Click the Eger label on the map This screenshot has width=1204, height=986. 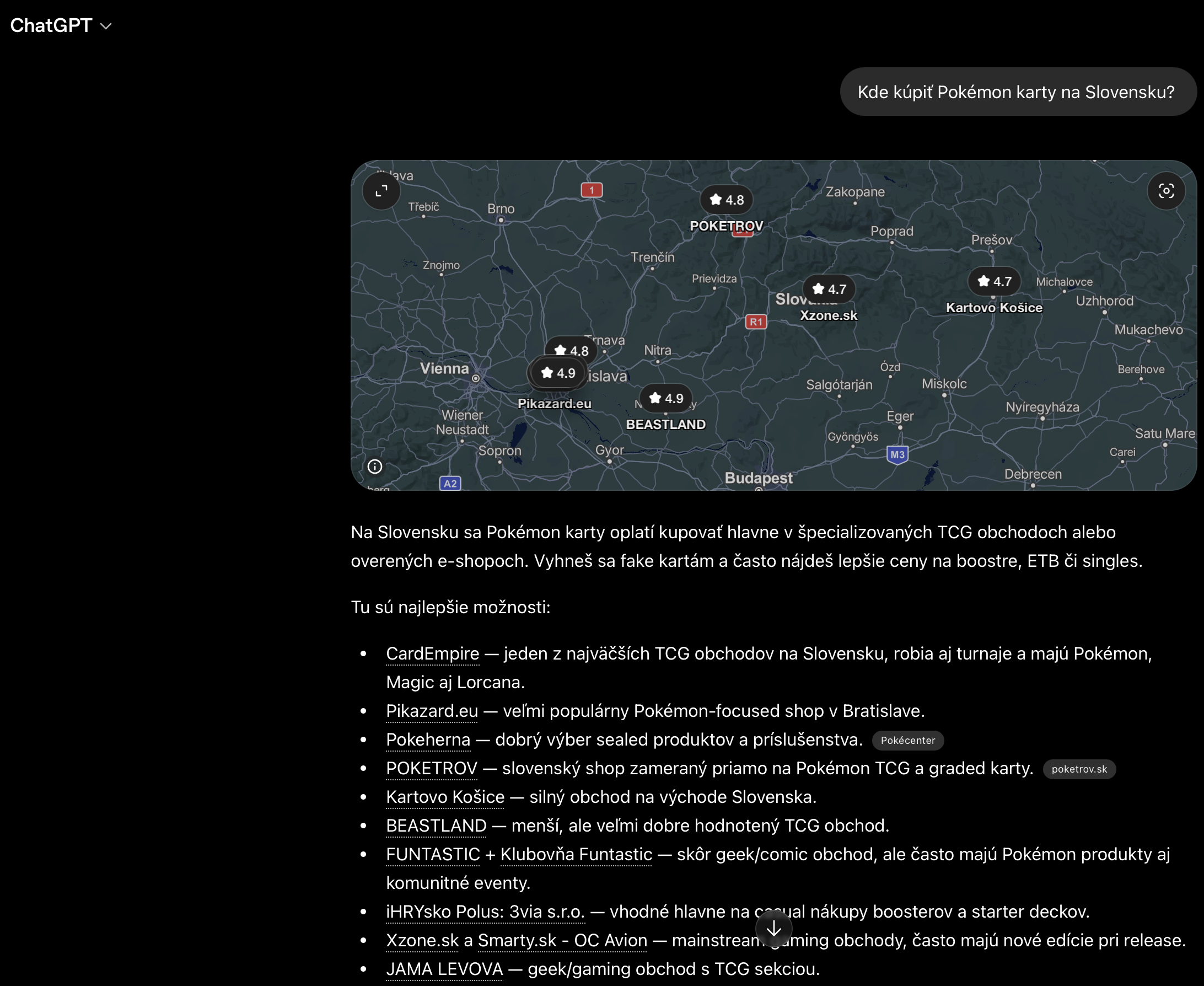900,416
